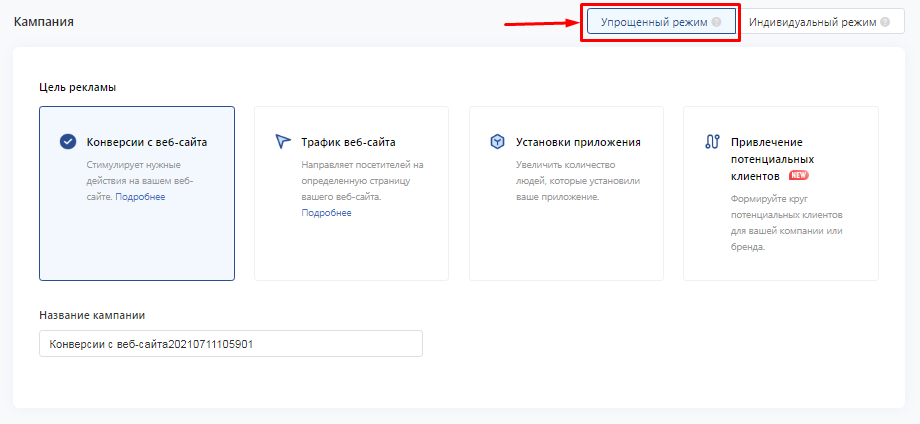The width and height of the screenshot is (920, 424).
Task: Click the Привлечение клиентов description text
Action: click(787, 223)
